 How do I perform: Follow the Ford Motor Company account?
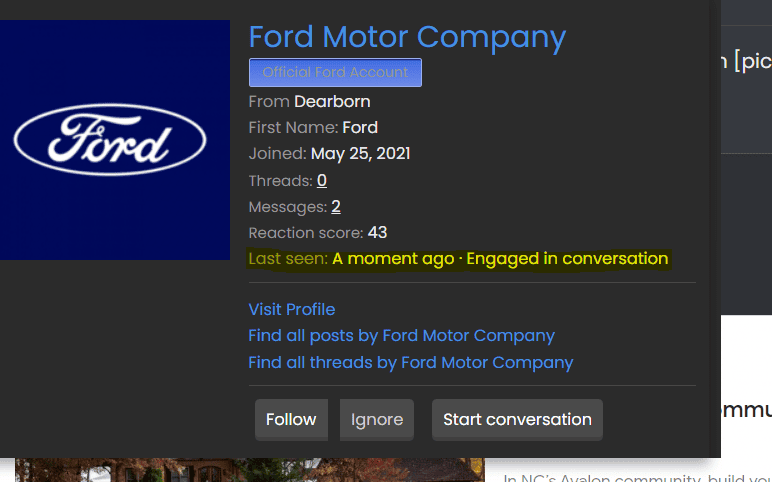(291, 419)
